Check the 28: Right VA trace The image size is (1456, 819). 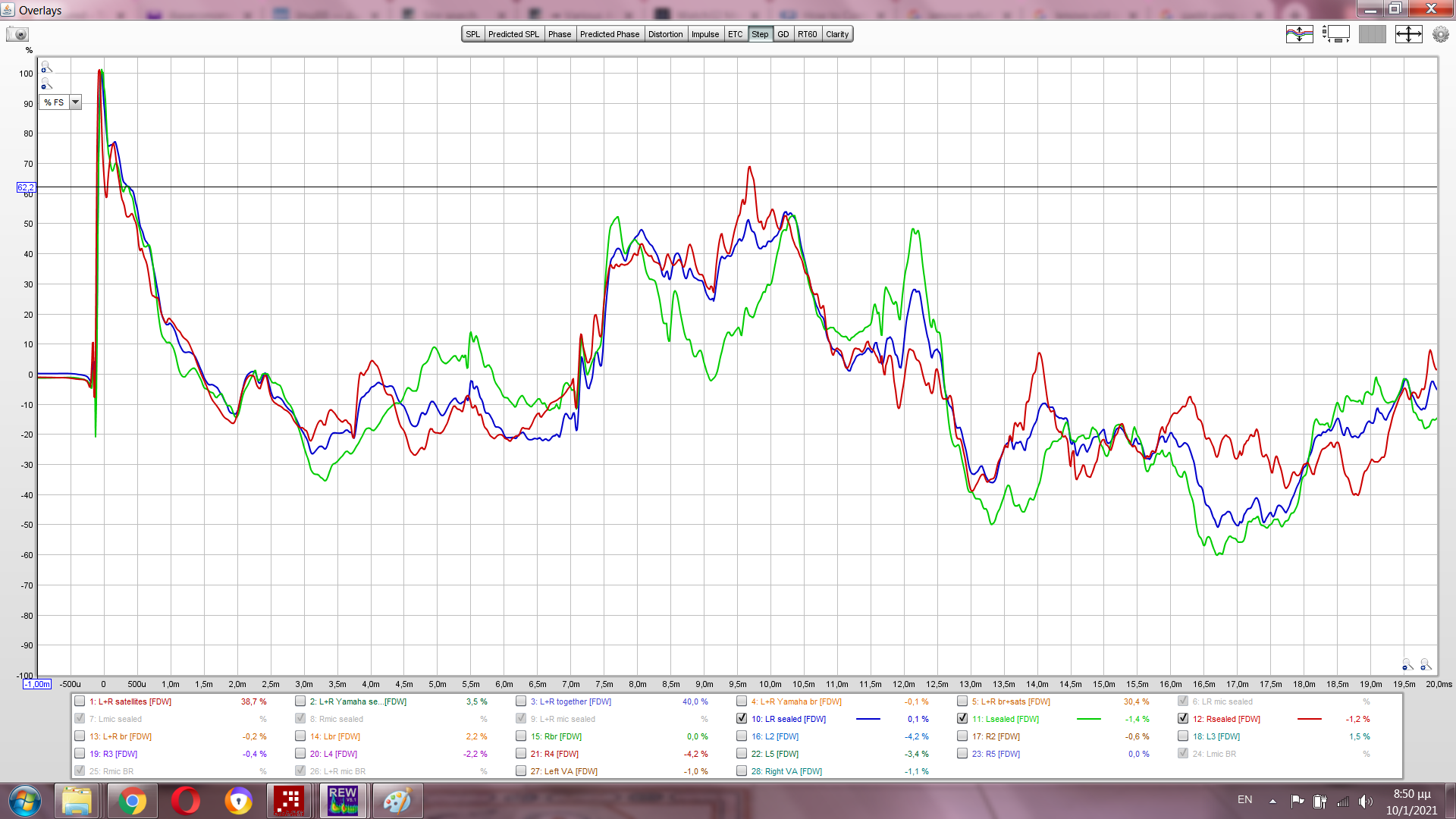coord(742,771)
